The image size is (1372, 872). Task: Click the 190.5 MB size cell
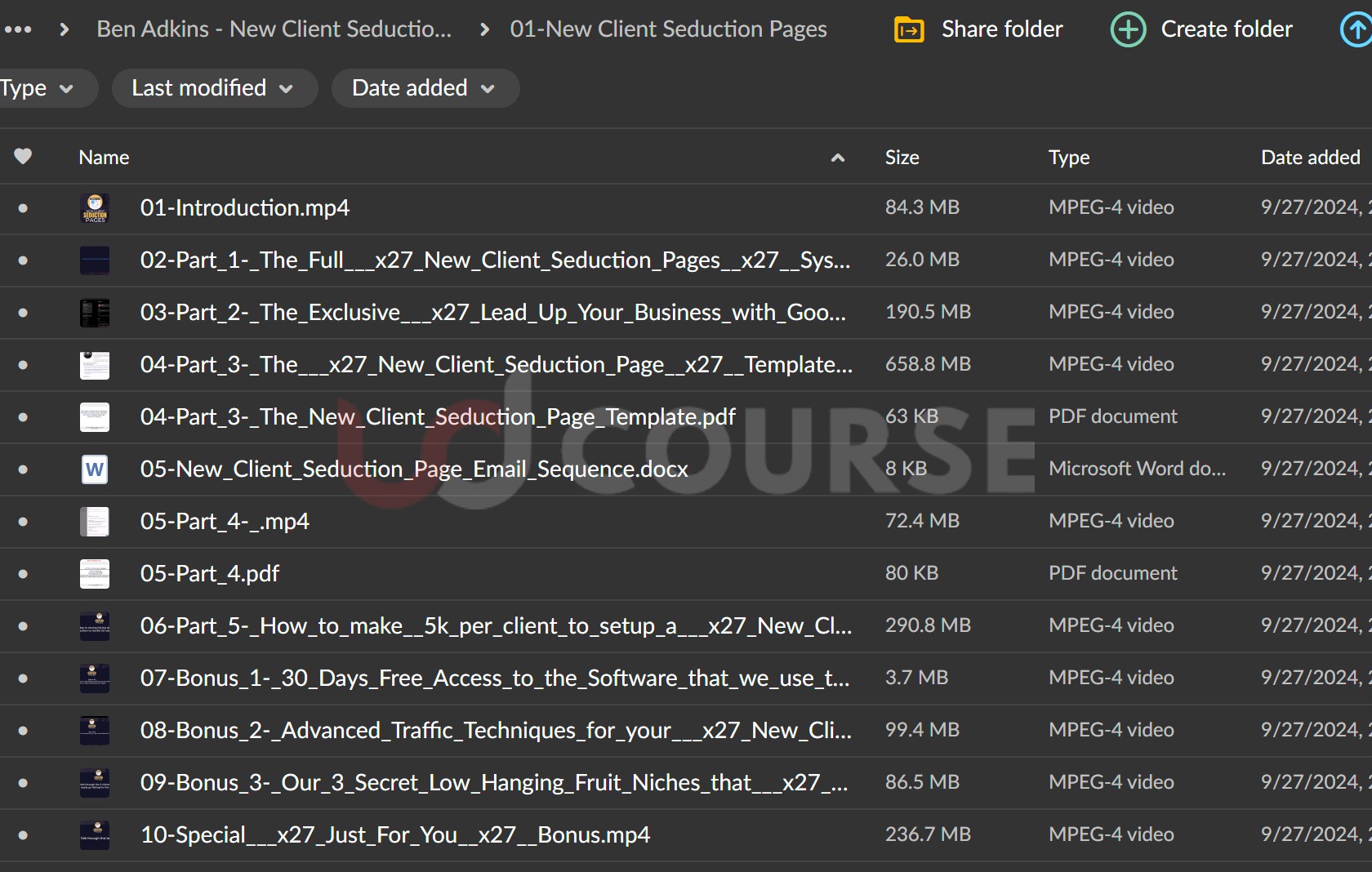[x=928, y=312]
